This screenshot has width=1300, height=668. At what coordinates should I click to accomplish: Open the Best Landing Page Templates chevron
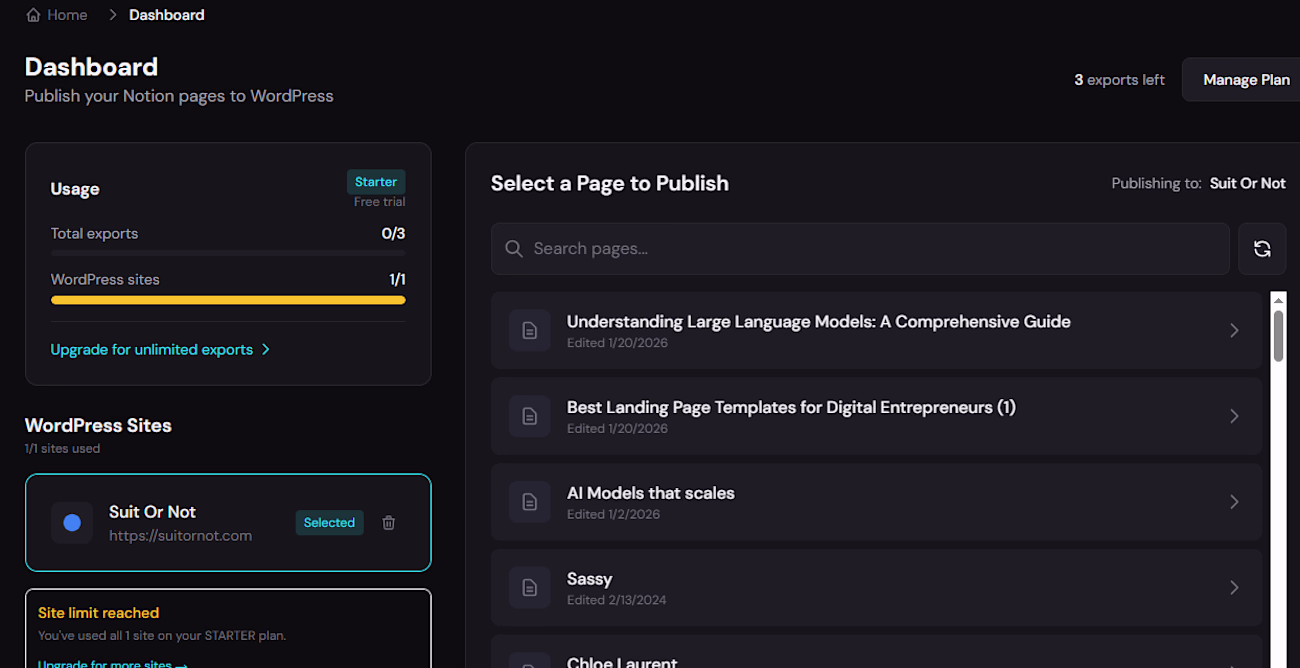[1234, 416]
